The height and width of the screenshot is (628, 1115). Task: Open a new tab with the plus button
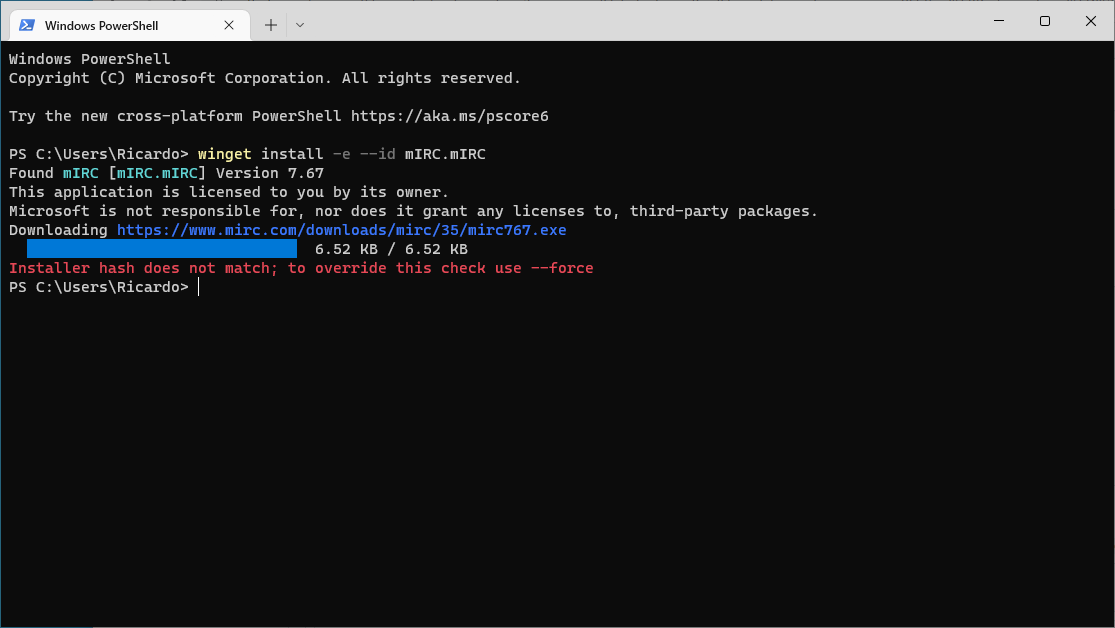tap(269, 25)
